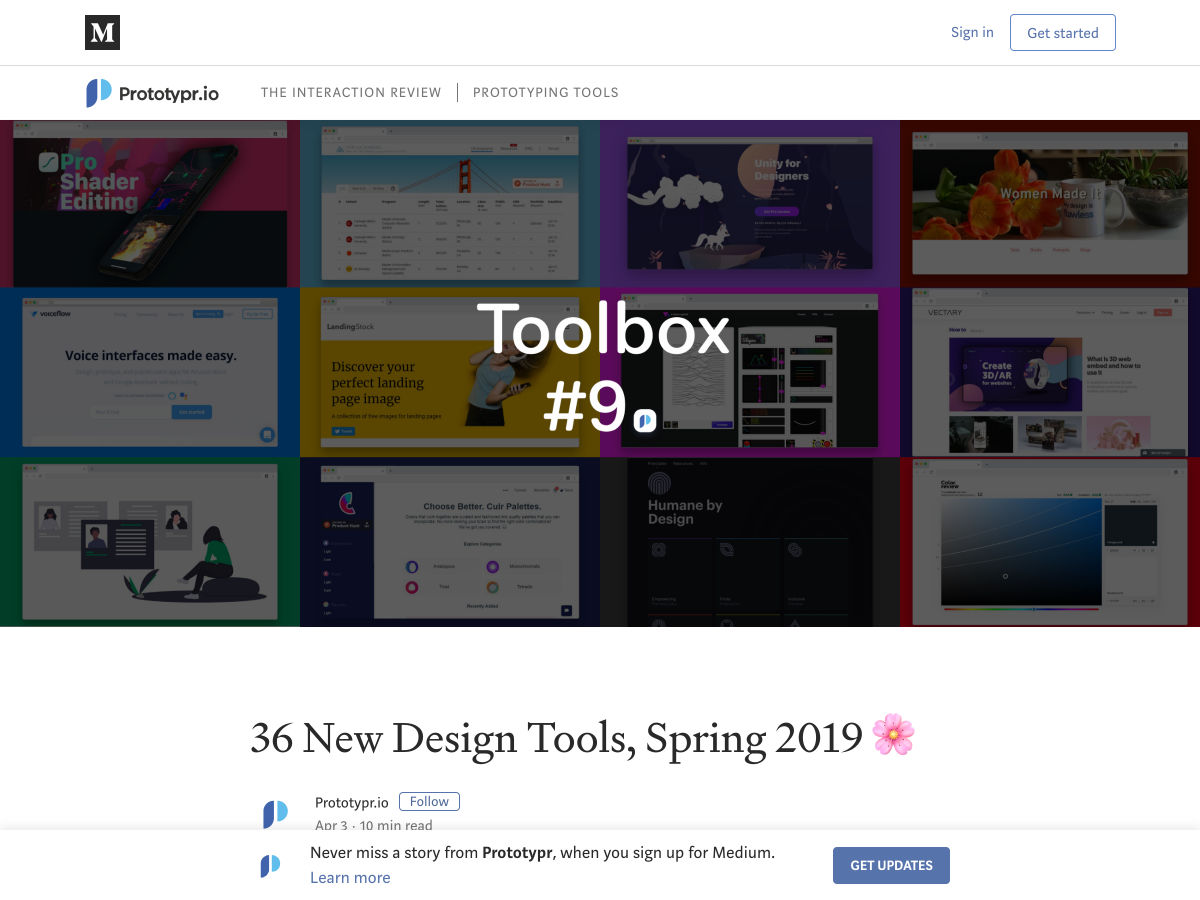Viewport: 1200px width, 900px height.
Task: Open the Prototypr.io publication logo
Action: pos(152,93)
